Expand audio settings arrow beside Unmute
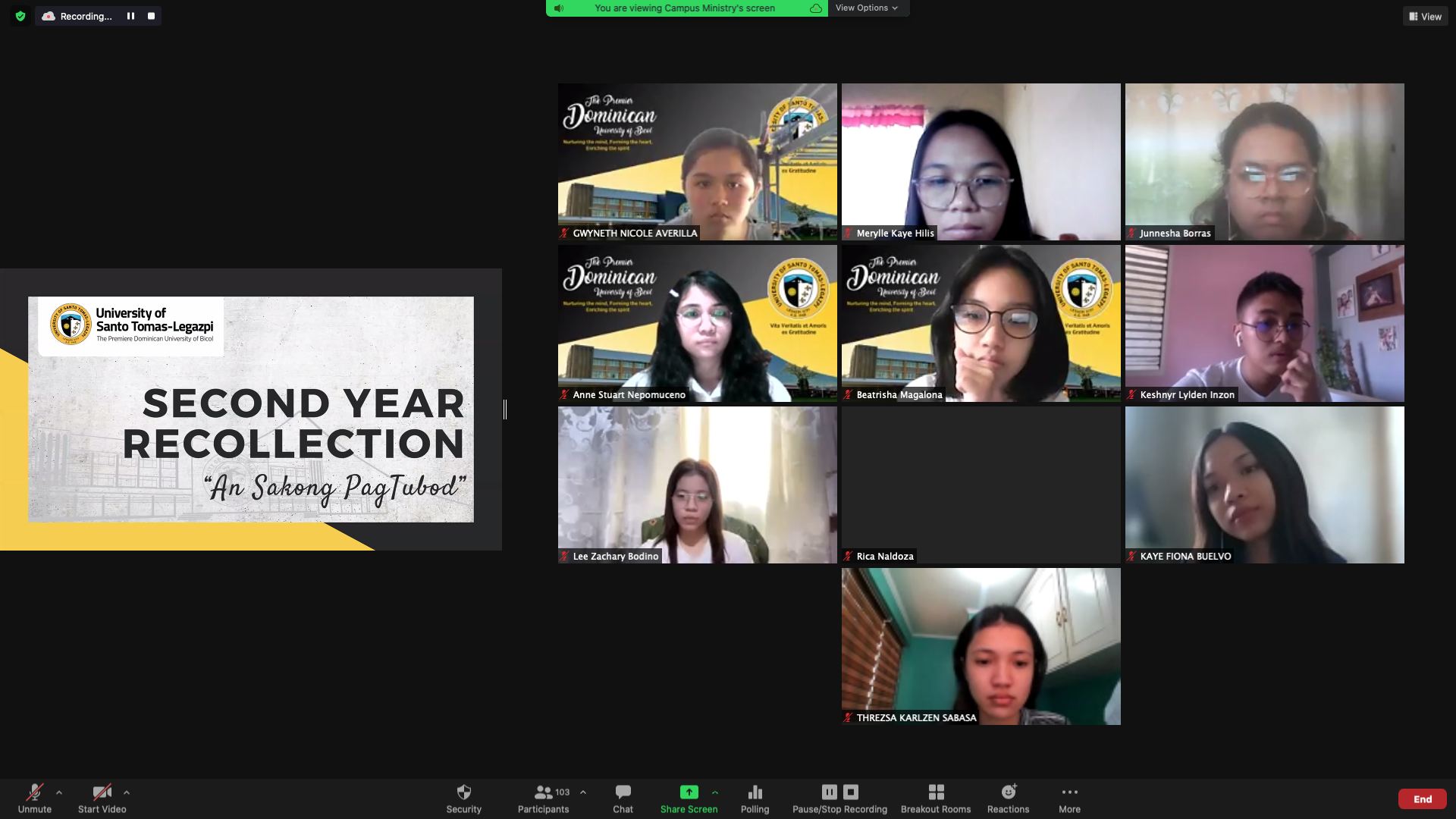Screen dimensions: 1456x819 point(59,792)
